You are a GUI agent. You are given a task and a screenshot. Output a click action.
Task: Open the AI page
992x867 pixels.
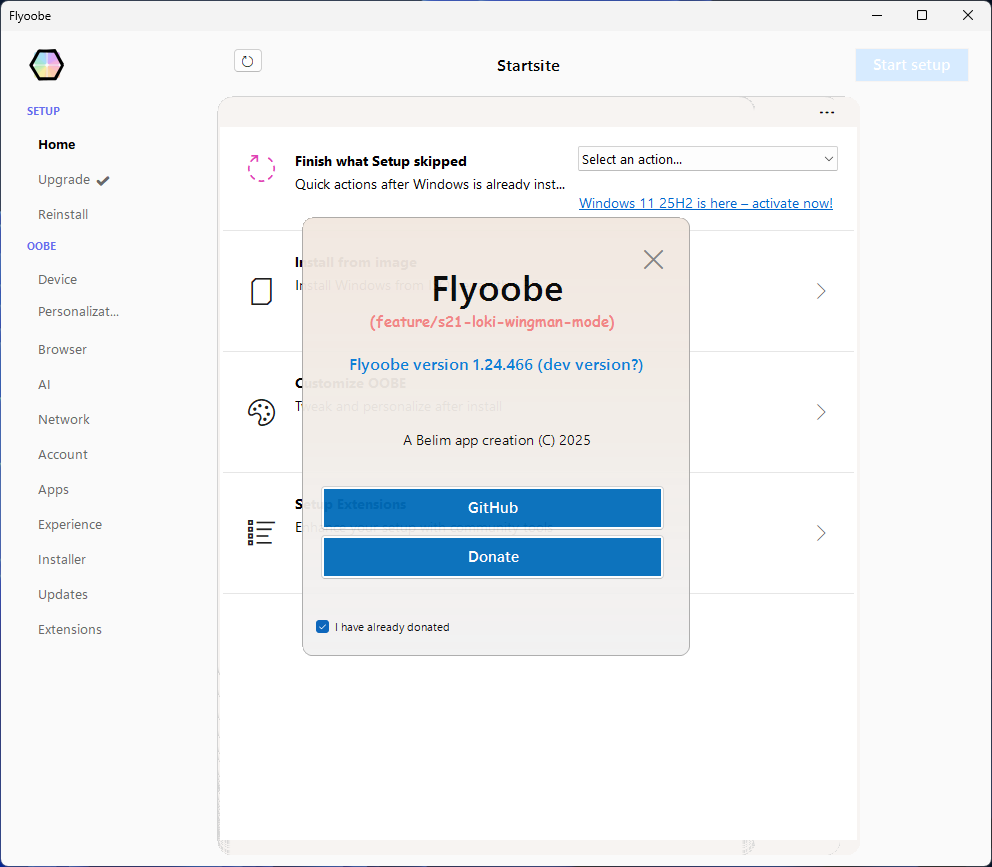click(x=44, y=385)
